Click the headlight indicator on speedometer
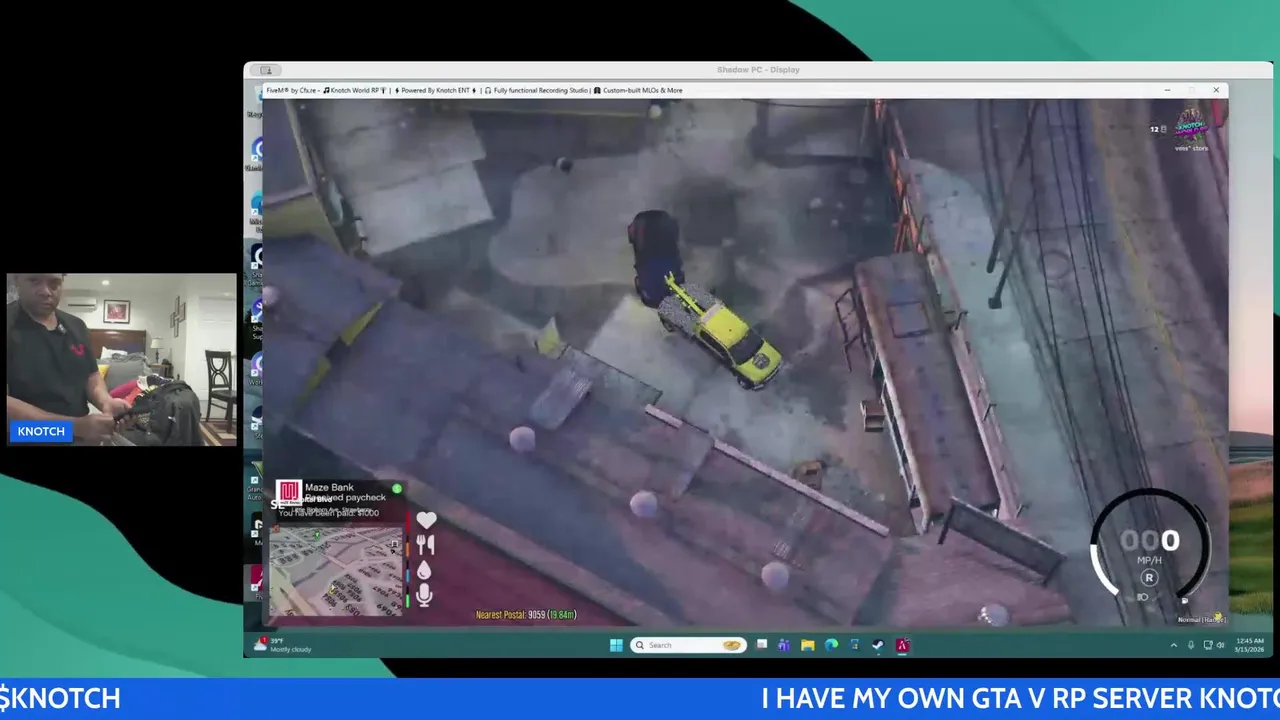1280x720 pixels. coord(1143,597)
